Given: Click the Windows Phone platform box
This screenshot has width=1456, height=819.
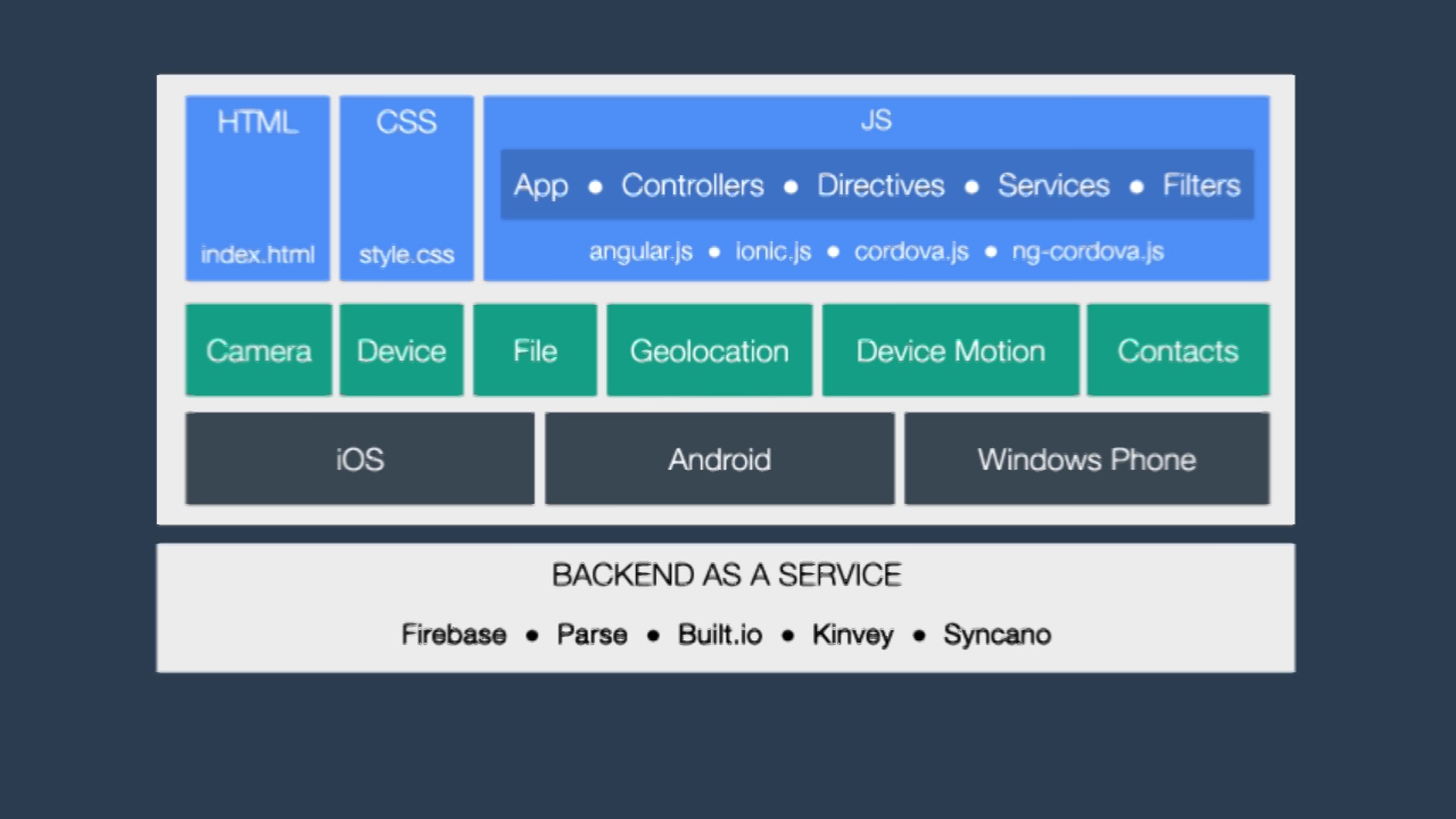Looking at the screenshot, I should [1087, 459].
